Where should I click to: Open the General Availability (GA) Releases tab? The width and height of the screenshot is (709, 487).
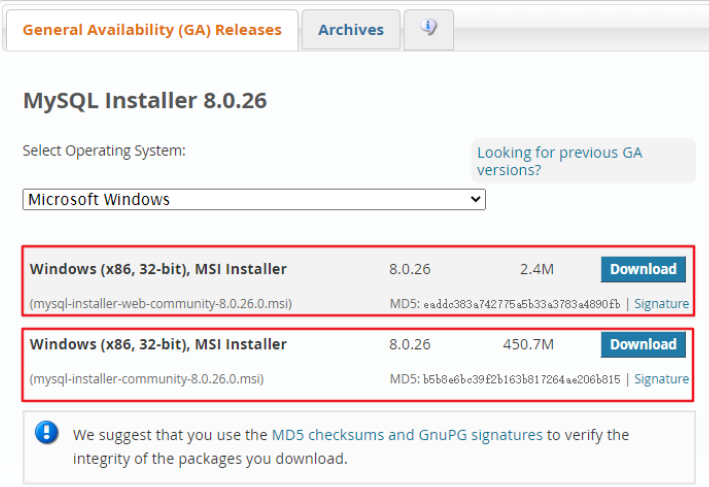point(152,30)
